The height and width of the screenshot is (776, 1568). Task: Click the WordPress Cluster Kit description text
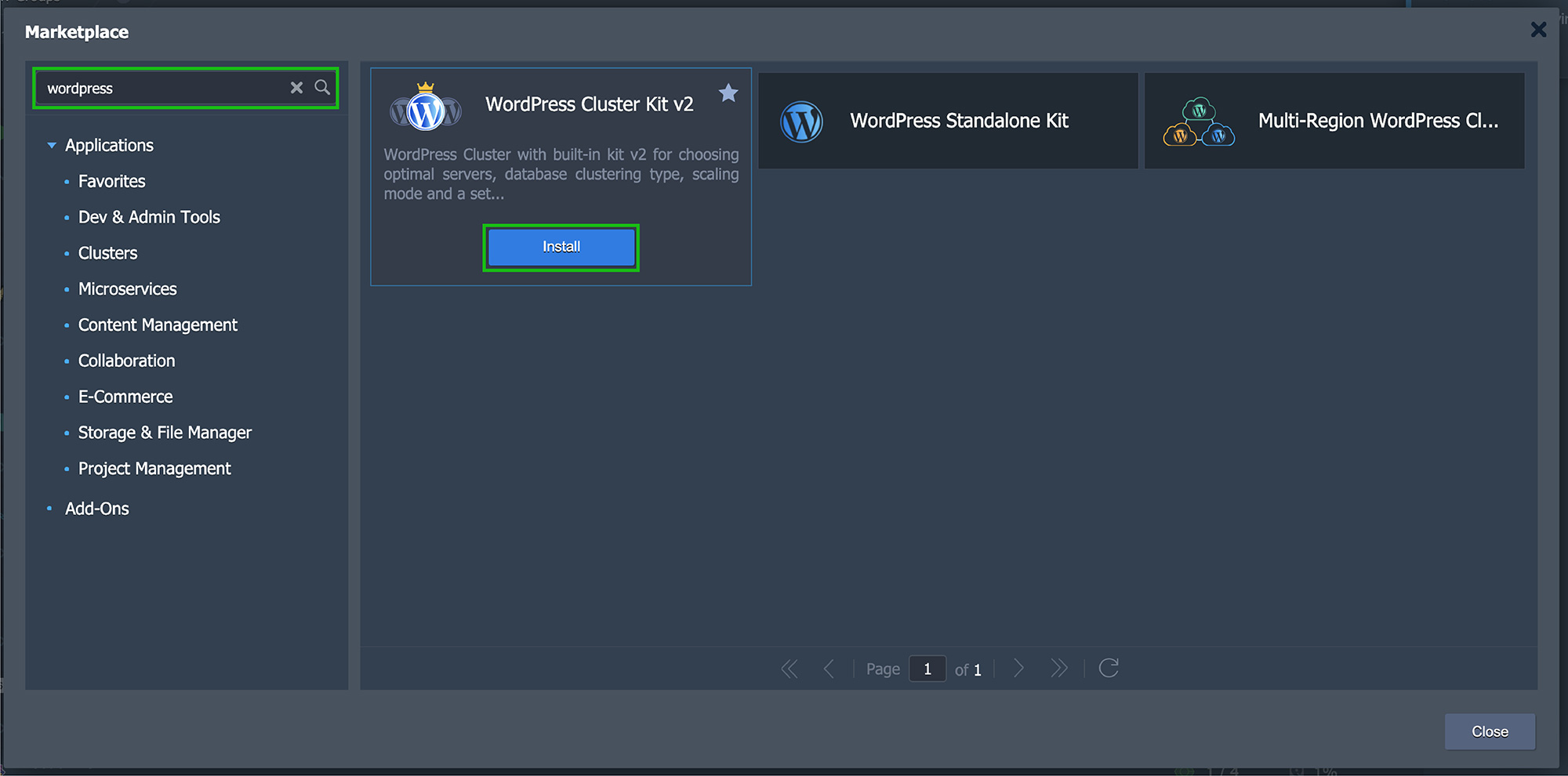tap(561, 174)
